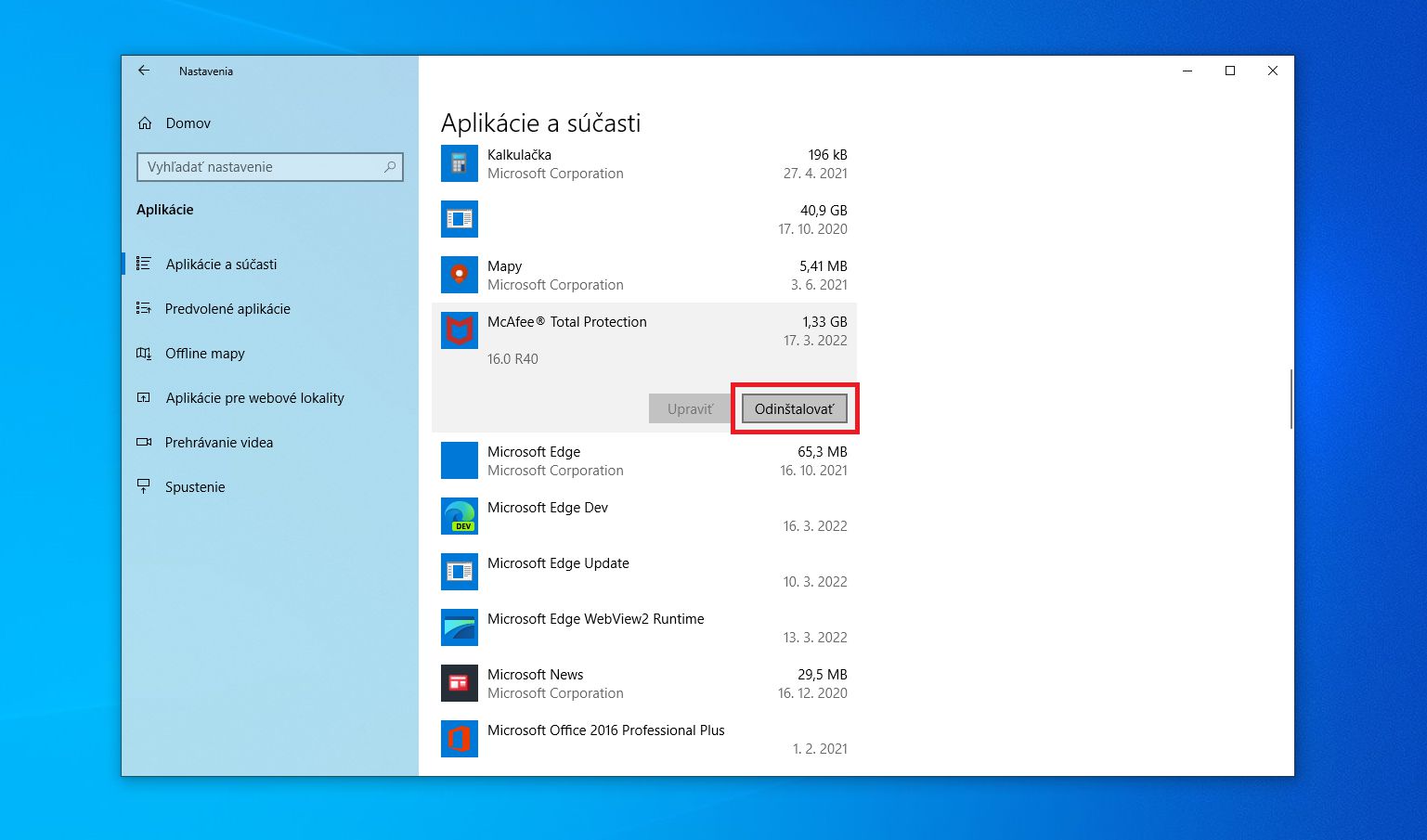
Task: Click the unnamed 40,9 GB app icon
Action: 460,219
